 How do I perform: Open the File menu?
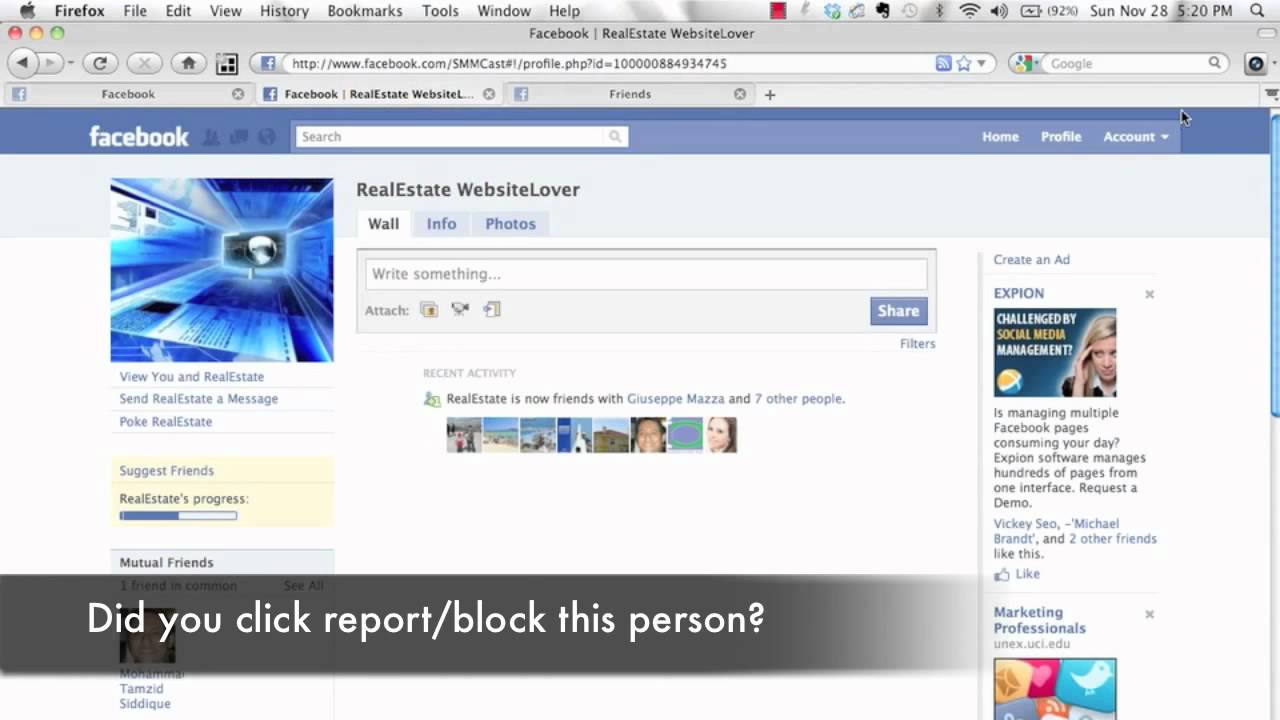coord(134,11)
